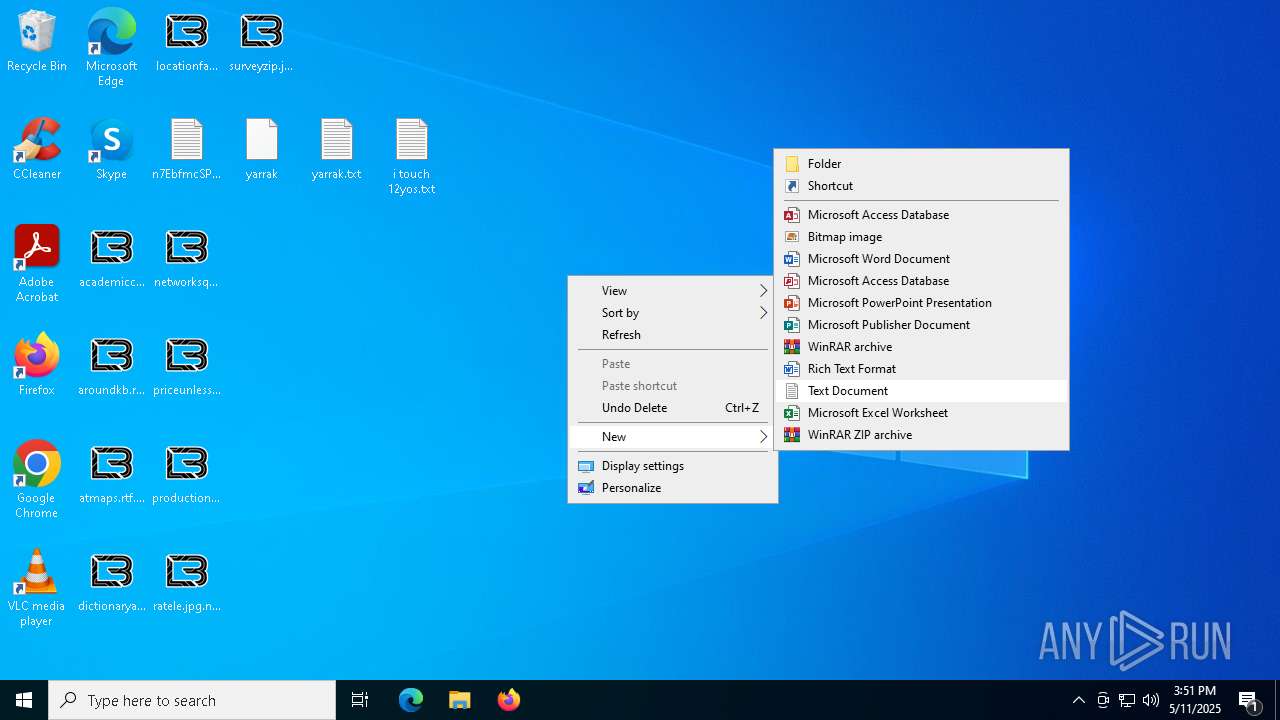1280x720 pixels.
Task: Create a new WinRAR archive
Action: click(x=922, y=347)
